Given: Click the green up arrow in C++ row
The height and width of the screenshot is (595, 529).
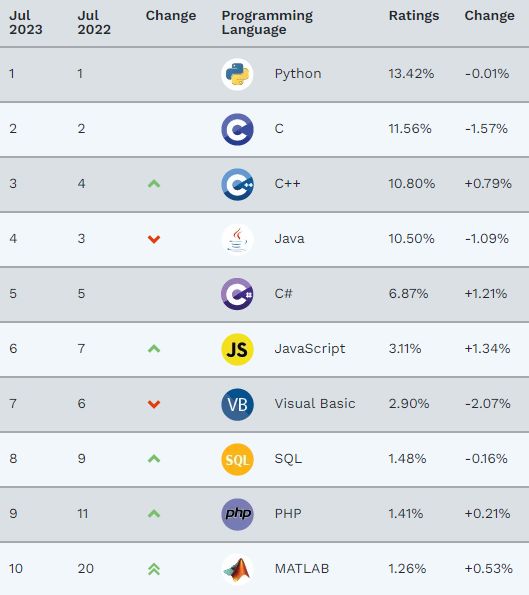Looking at the screenshot, I should coord(154,184).
